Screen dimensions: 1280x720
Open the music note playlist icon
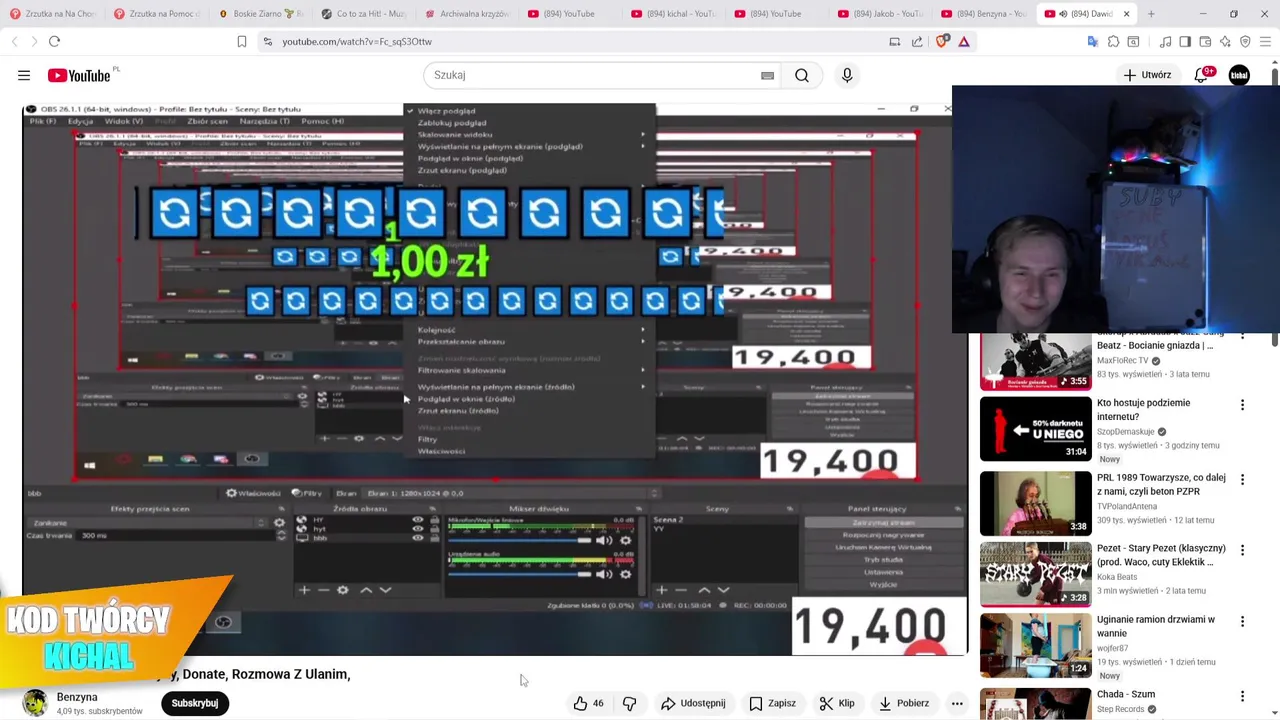pos(1165,41)
